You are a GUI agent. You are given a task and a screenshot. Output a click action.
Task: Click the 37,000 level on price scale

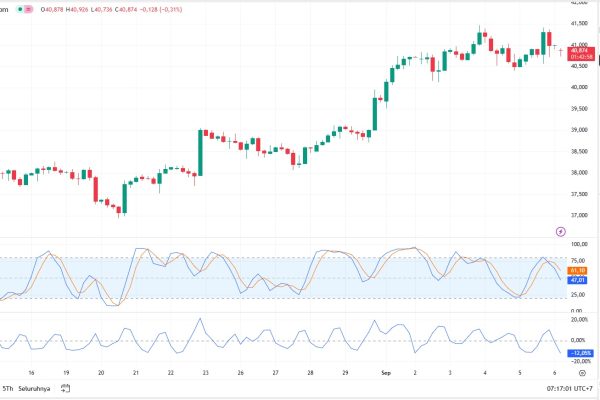click(579, 215)
